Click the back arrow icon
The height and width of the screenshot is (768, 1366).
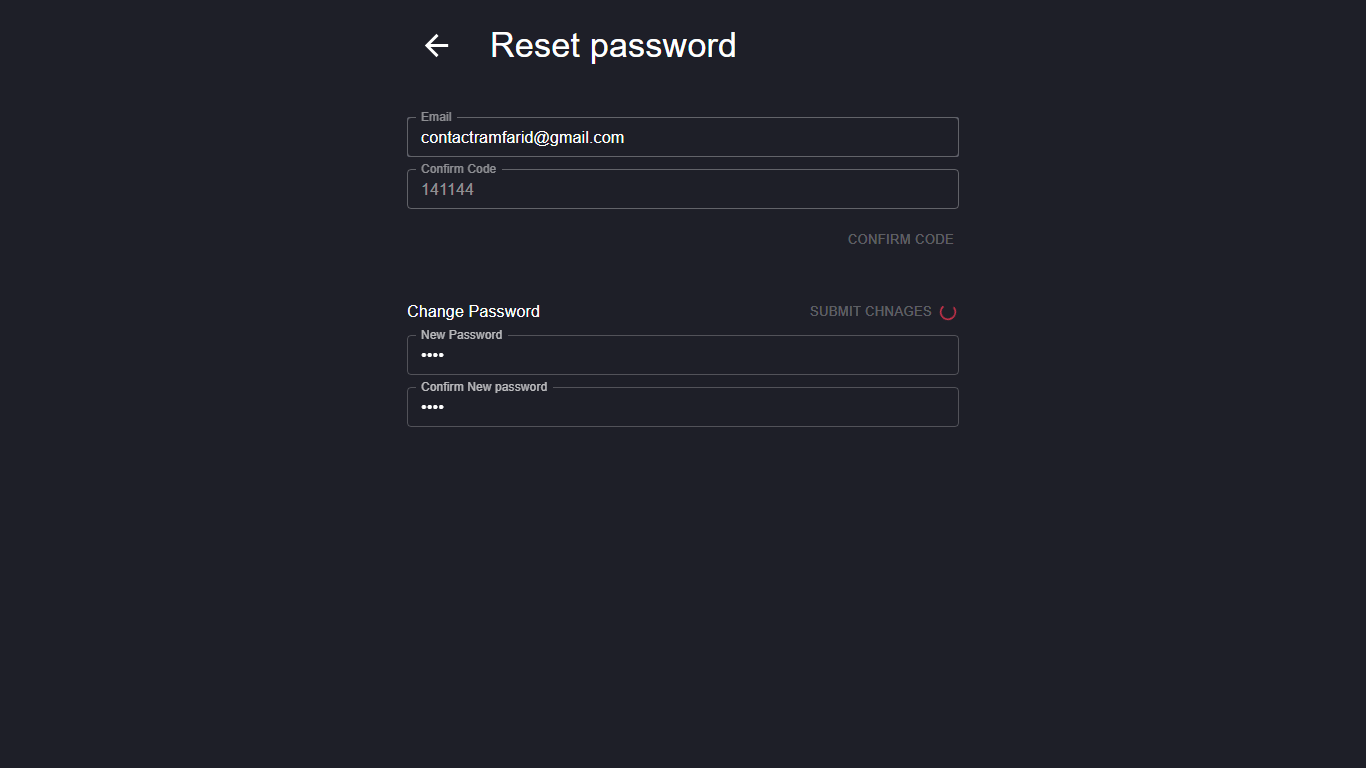click(436, 46)
